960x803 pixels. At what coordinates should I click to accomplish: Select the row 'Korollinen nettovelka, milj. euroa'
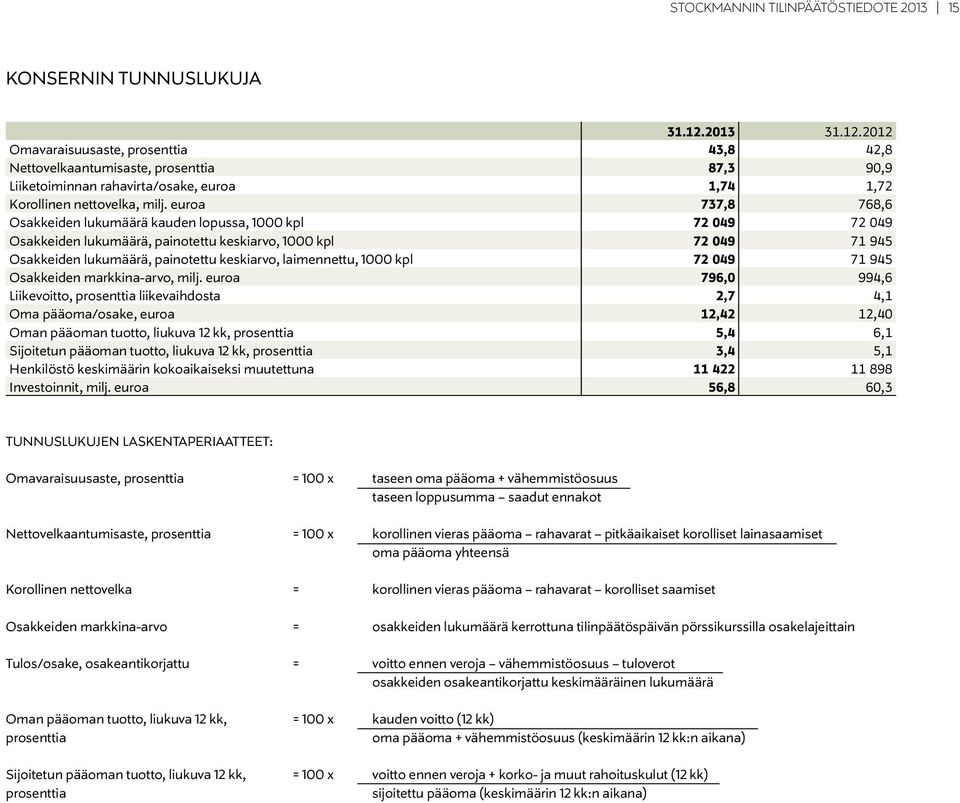(x=451, y=204)
